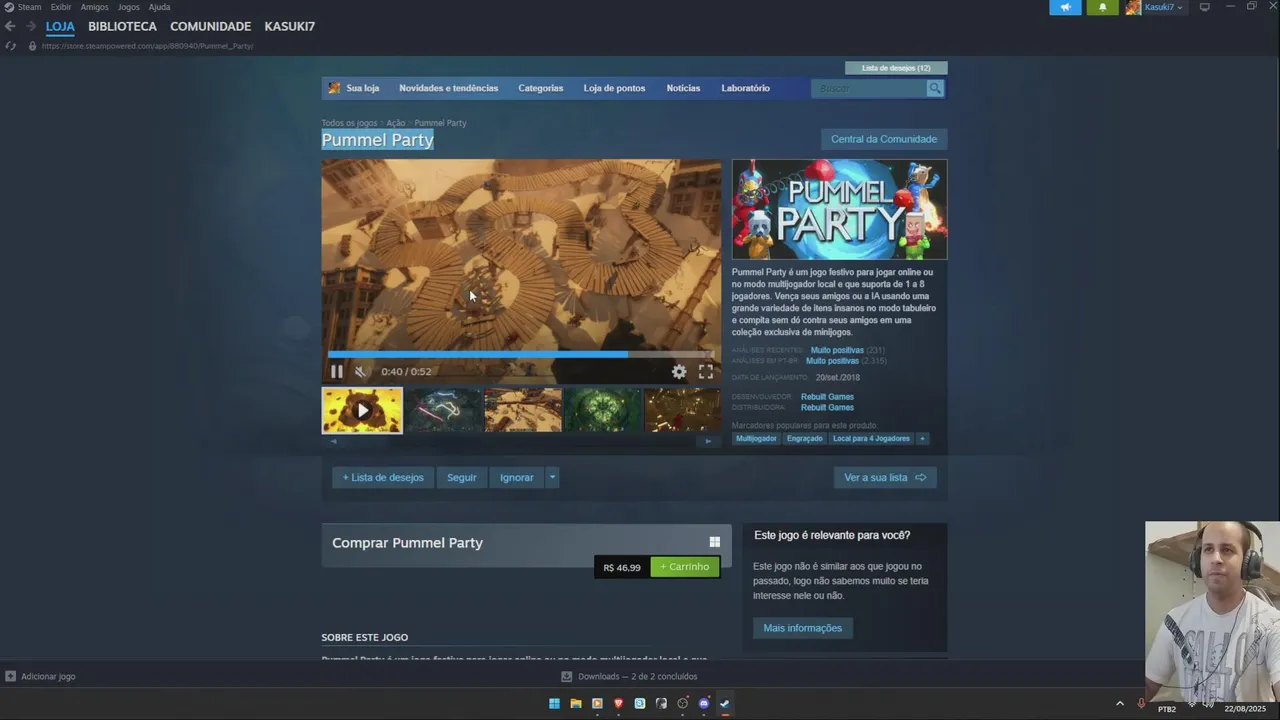Click the Local para 4 Jogadores tag
1280x720 pixels.
coord(871,438)
